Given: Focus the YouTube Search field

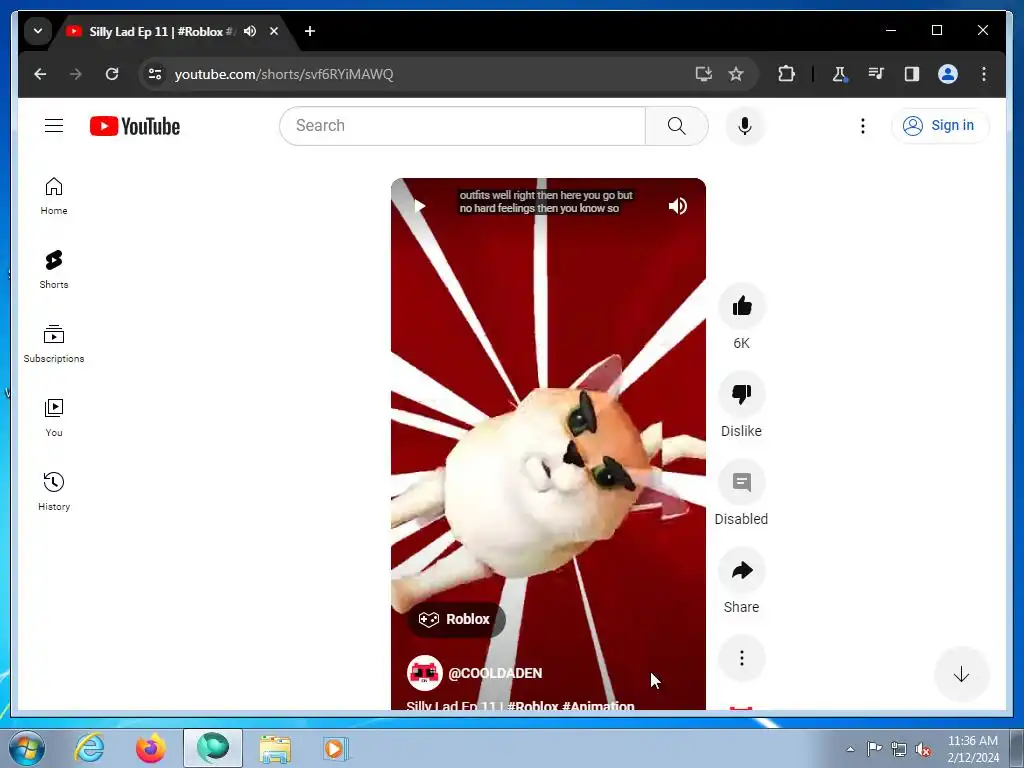Looking at the screenshot, I should point(462,125).
